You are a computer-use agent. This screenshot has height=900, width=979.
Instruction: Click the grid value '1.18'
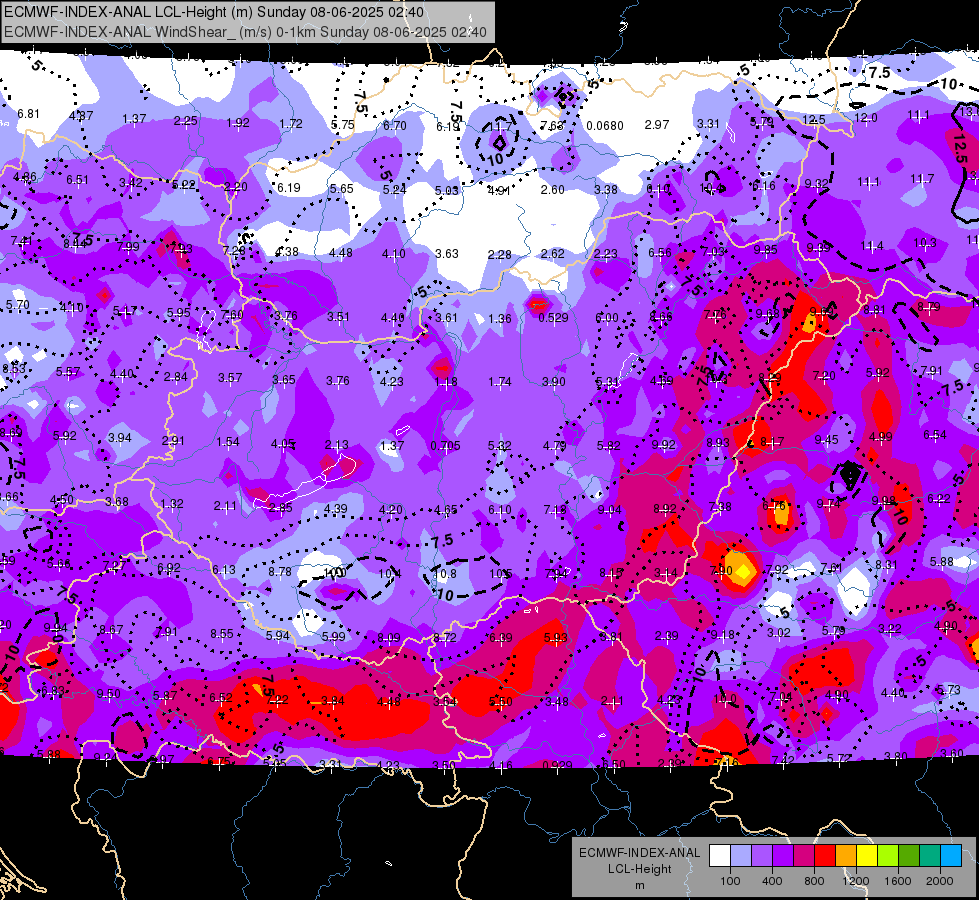[446, 382]
